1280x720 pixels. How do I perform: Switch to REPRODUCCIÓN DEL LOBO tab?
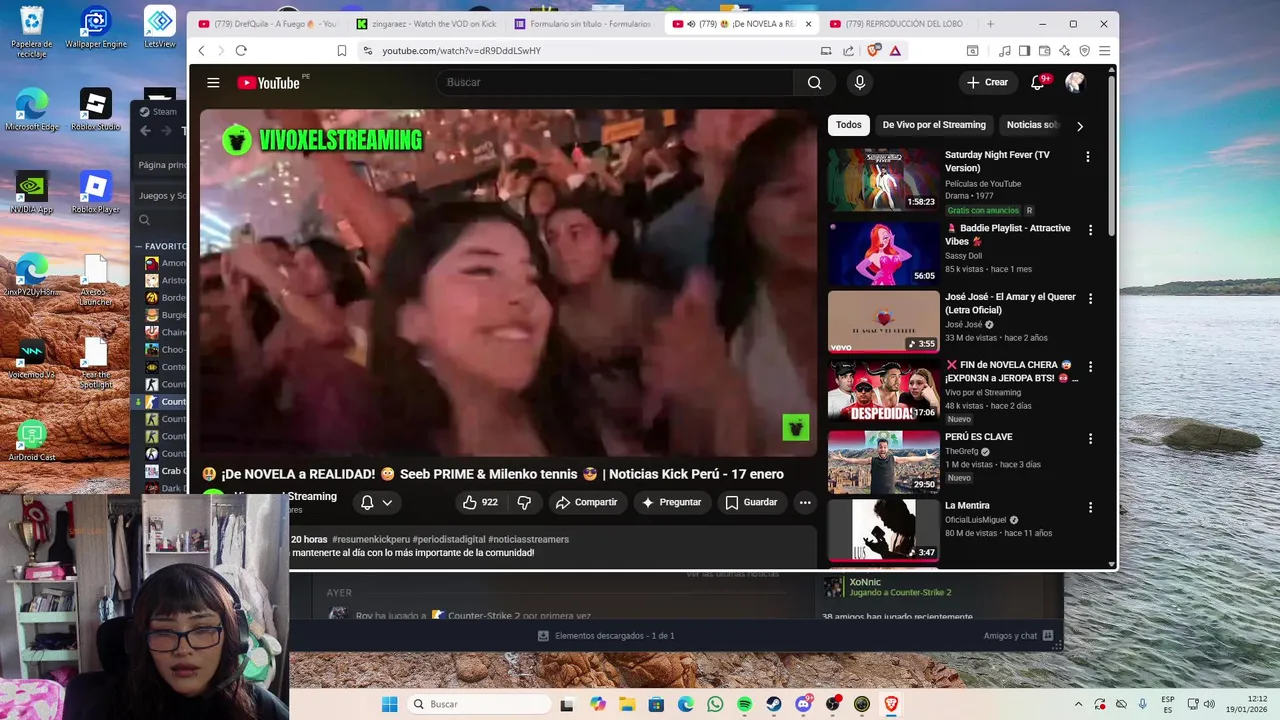click(x=897, y=24)
